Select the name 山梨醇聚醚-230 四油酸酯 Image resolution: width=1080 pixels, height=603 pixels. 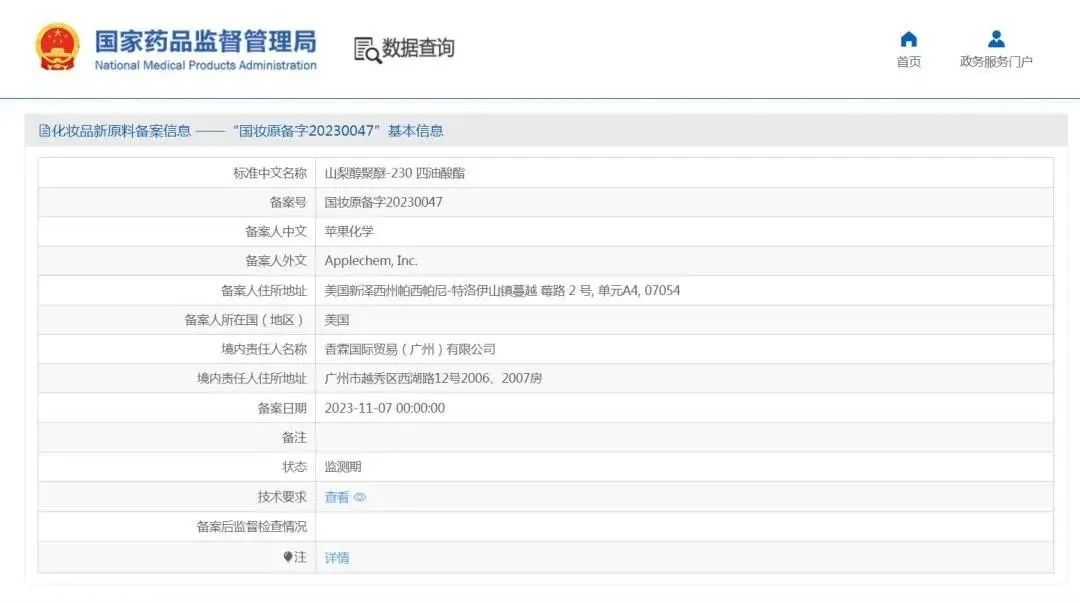395,173
